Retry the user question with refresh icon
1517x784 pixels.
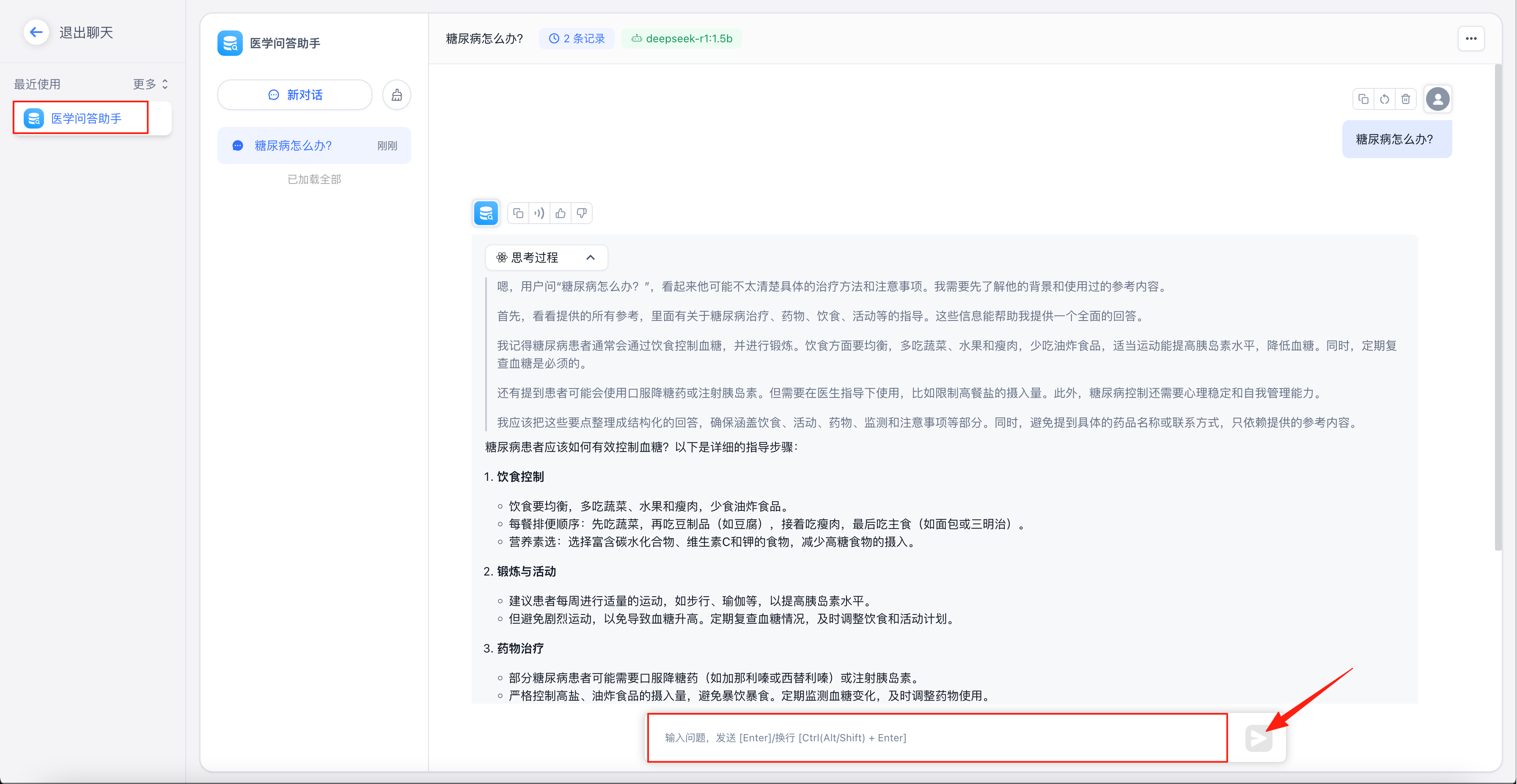click(x=1385, y=99)
